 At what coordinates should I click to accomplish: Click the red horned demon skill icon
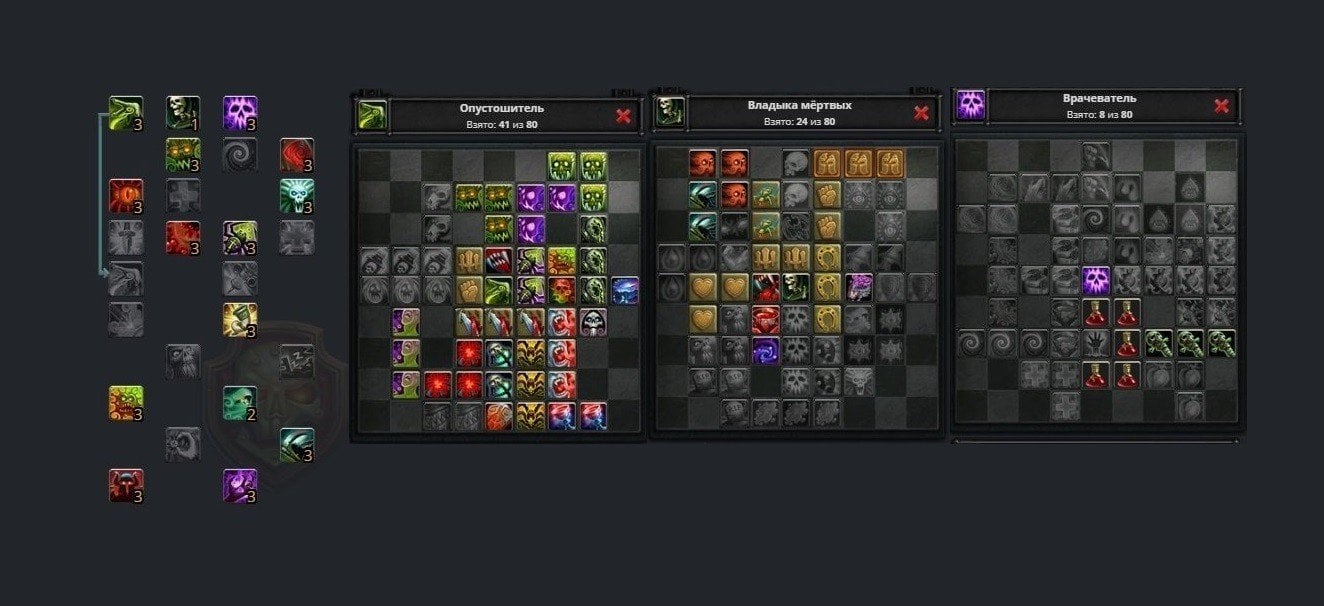pos(126,486)
